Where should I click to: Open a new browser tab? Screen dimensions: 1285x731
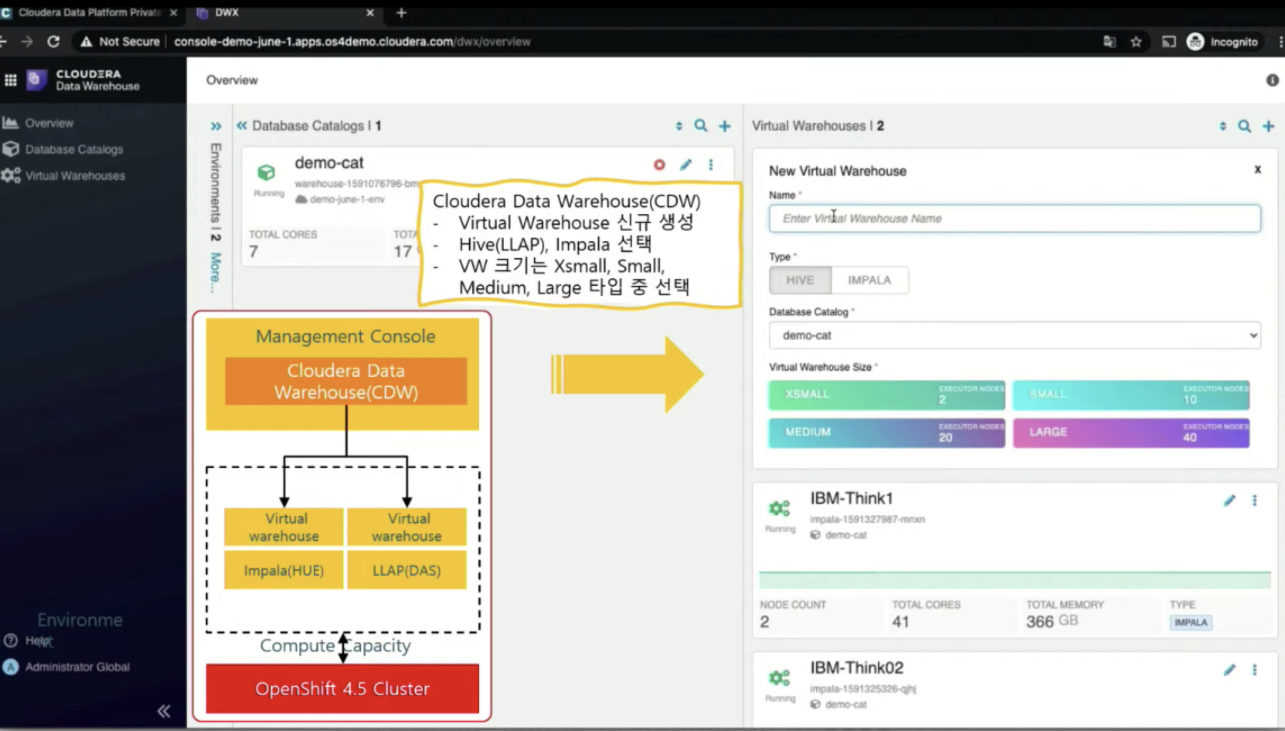tap(401, 13)
